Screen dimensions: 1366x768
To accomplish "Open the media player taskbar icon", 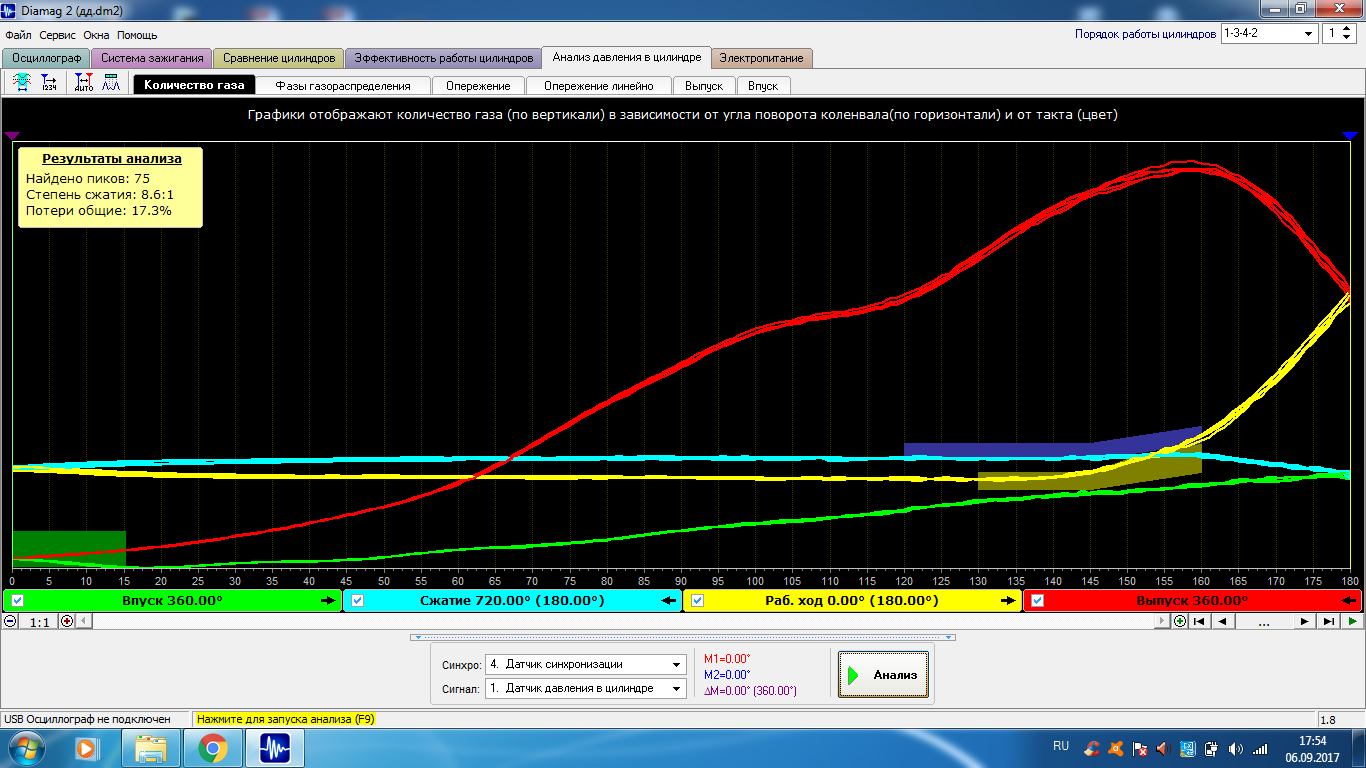I will pyautogui.click(x=86, y=748).
